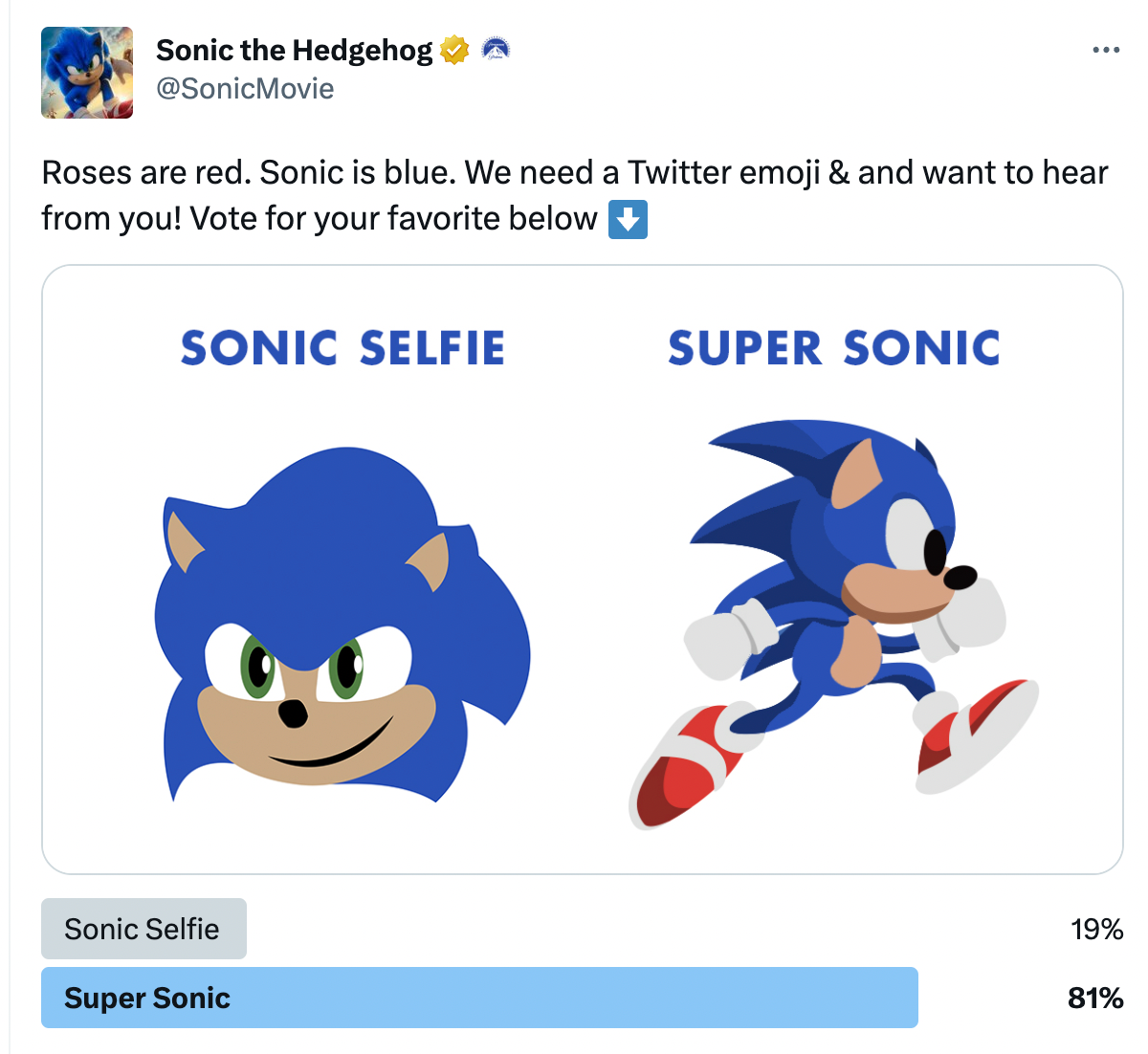Select the Sonic Selfie poll option
Image resolution: width=1148 pixels, height=1054 pixels.
[143, 929]
